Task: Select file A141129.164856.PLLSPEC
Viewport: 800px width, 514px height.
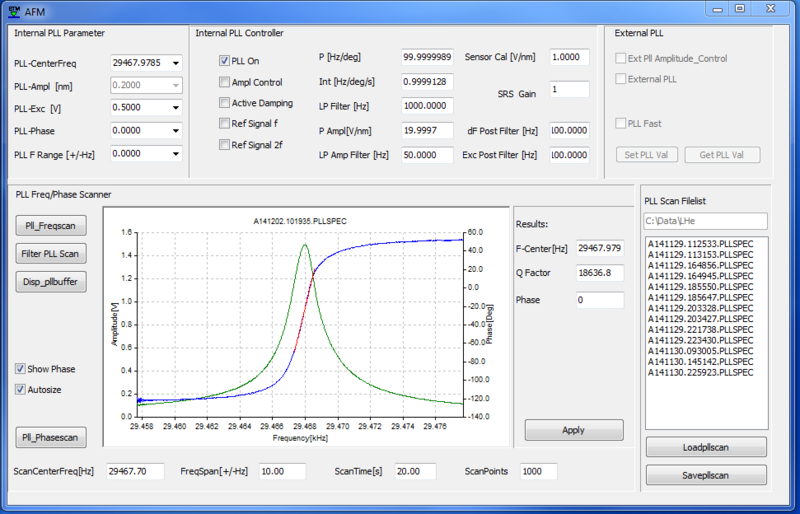Action: tap(701, 265)
